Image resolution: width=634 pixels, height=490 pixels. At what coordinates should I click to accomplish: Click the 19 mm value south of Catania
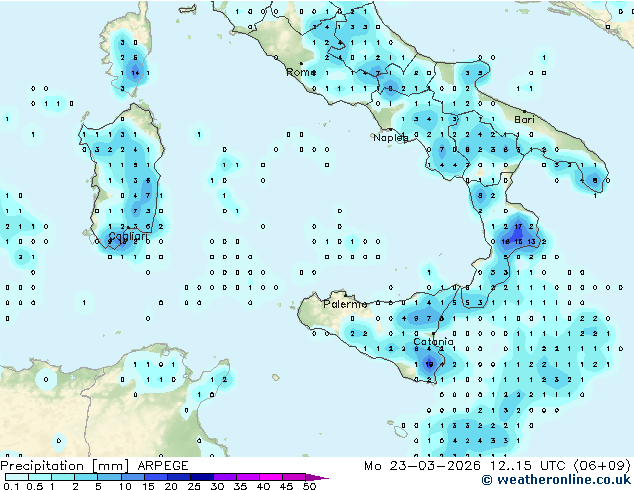[x=429, y=364]
